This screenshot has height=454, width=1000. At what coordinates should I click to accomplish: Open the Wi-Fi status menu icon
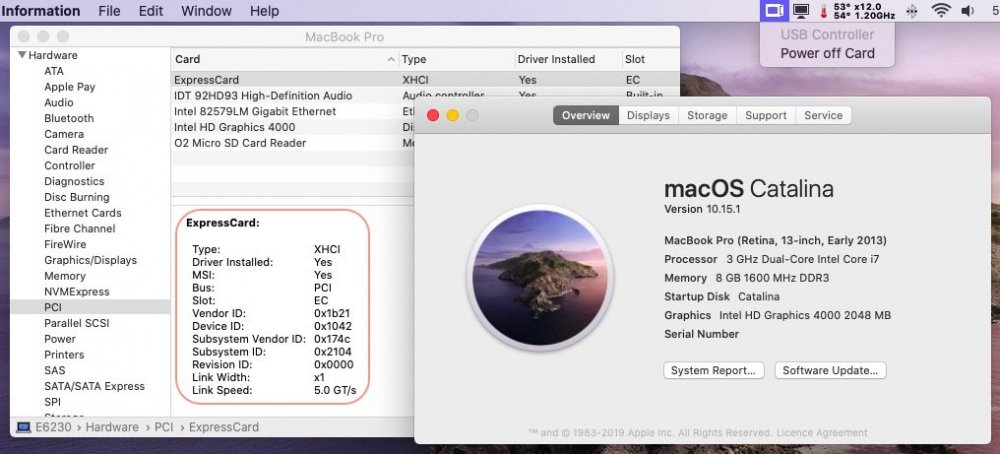(x=940, y=11)
